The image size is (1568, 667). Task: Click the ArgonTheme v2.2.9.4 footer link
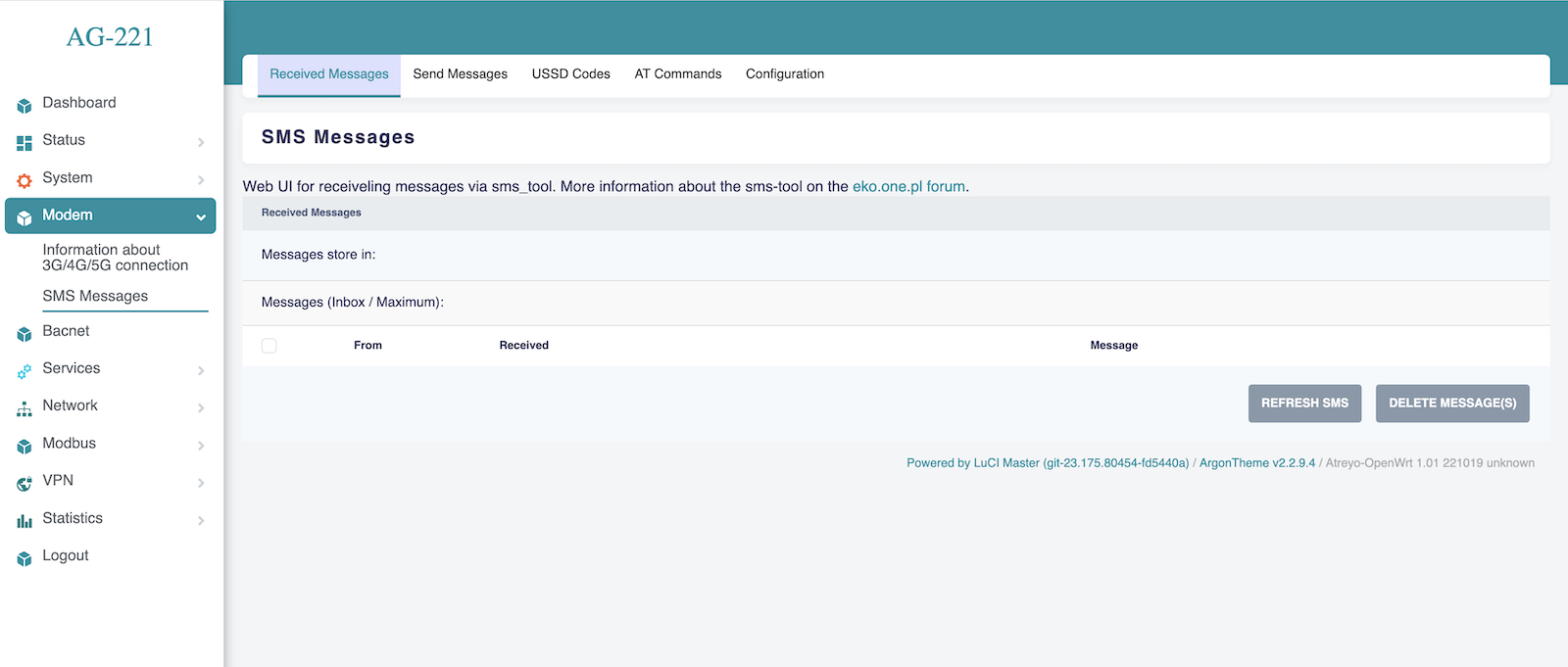(x=1256, y=463)
